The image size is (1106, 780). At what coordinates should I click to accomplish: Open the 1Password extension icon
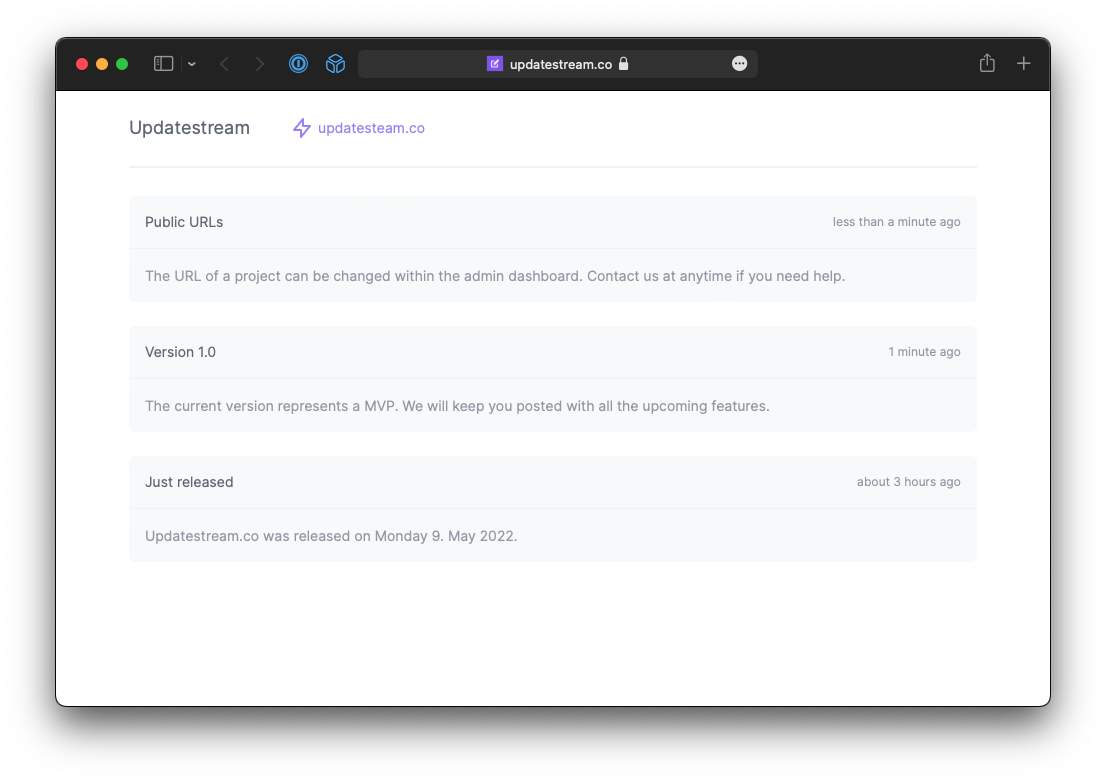coord(298,64)
